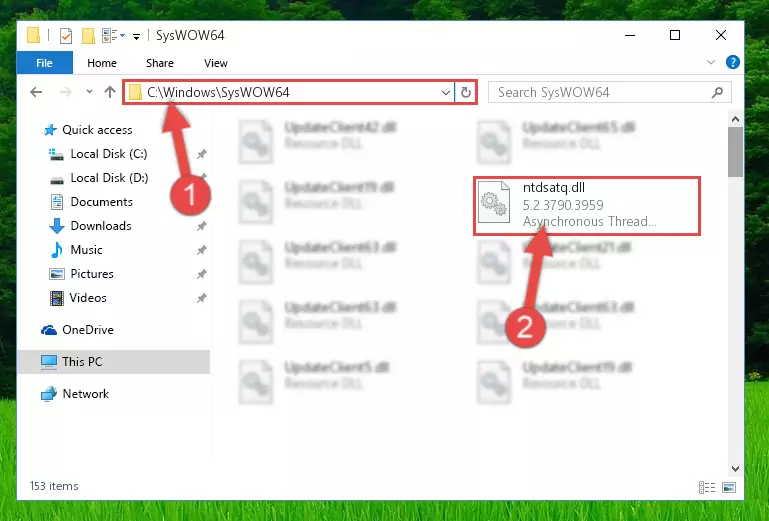Click the address bar path C:\Windows\SysWOW64
Screen dimensions: 769x521
pos(218,92)
